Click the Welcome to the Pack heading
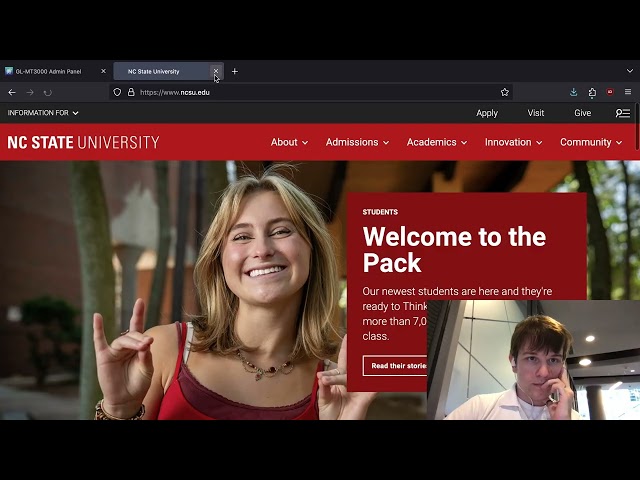The image size is (640, 480). (454, 249)
